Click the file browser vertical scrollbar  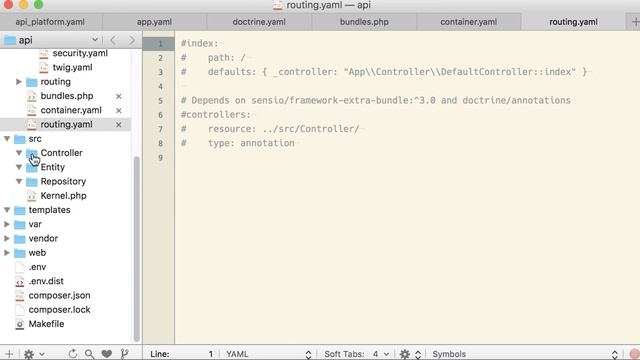point(137,249)
